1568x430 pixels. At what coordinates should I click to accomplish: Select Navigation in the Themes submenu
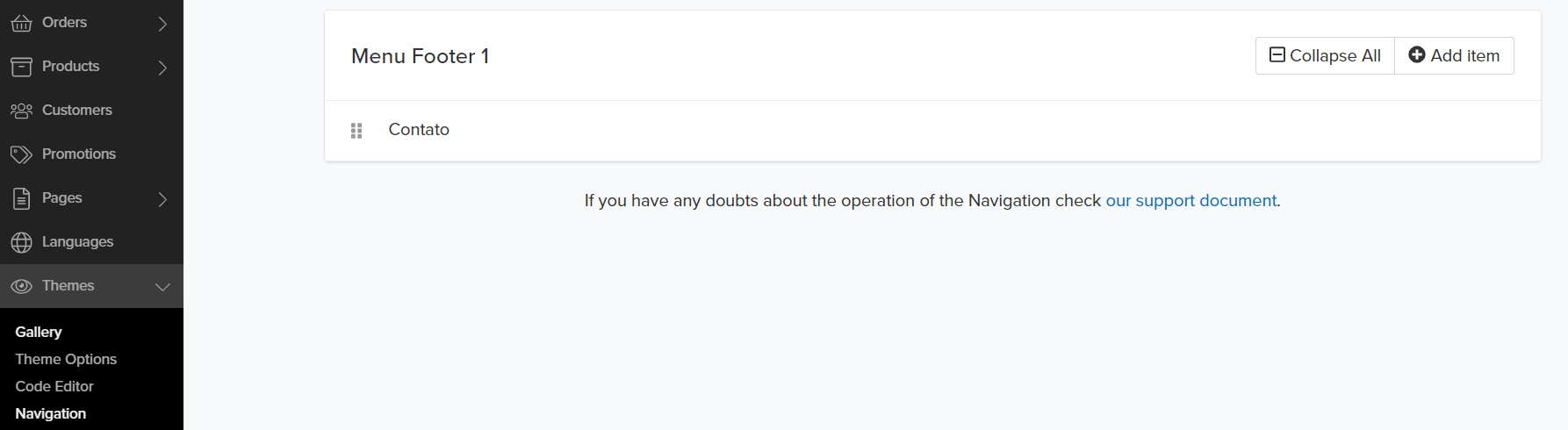(51, 413)
